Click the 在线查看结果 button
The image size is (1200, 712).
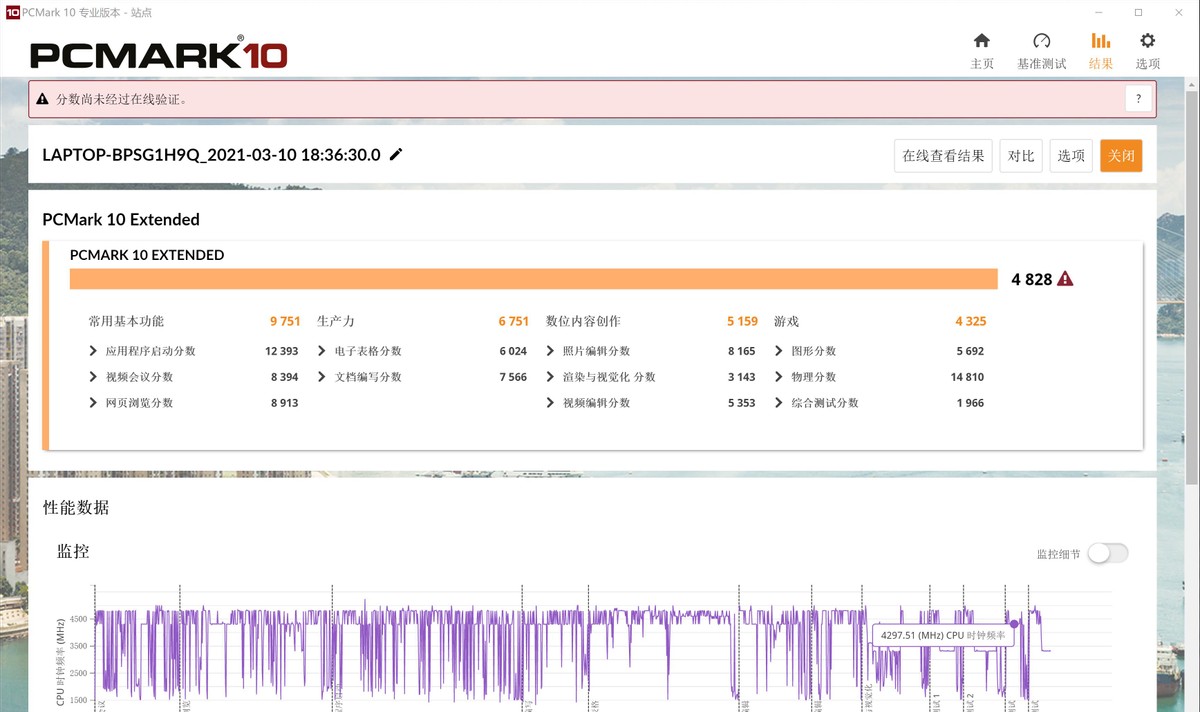(x=942, y=156)
